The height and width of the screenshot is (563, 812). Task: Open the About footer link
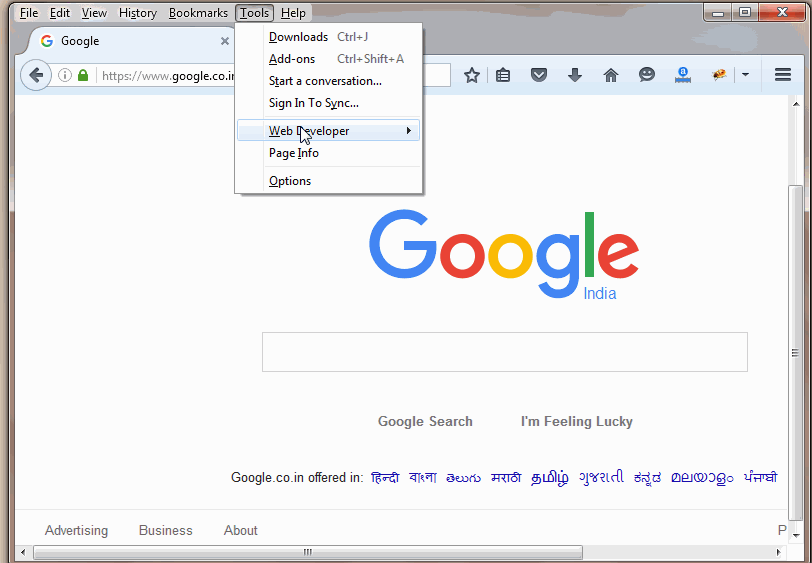[x=241, y=530]
